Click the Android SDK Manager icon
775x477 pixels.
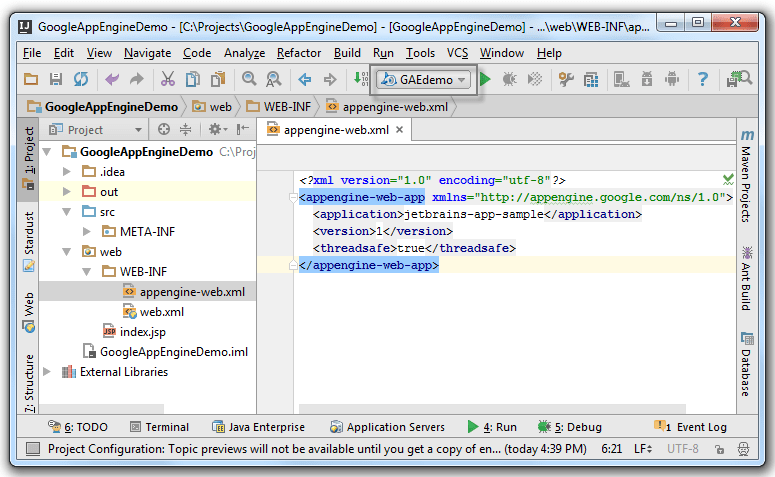pyautogui.click(x=647, y=79)
